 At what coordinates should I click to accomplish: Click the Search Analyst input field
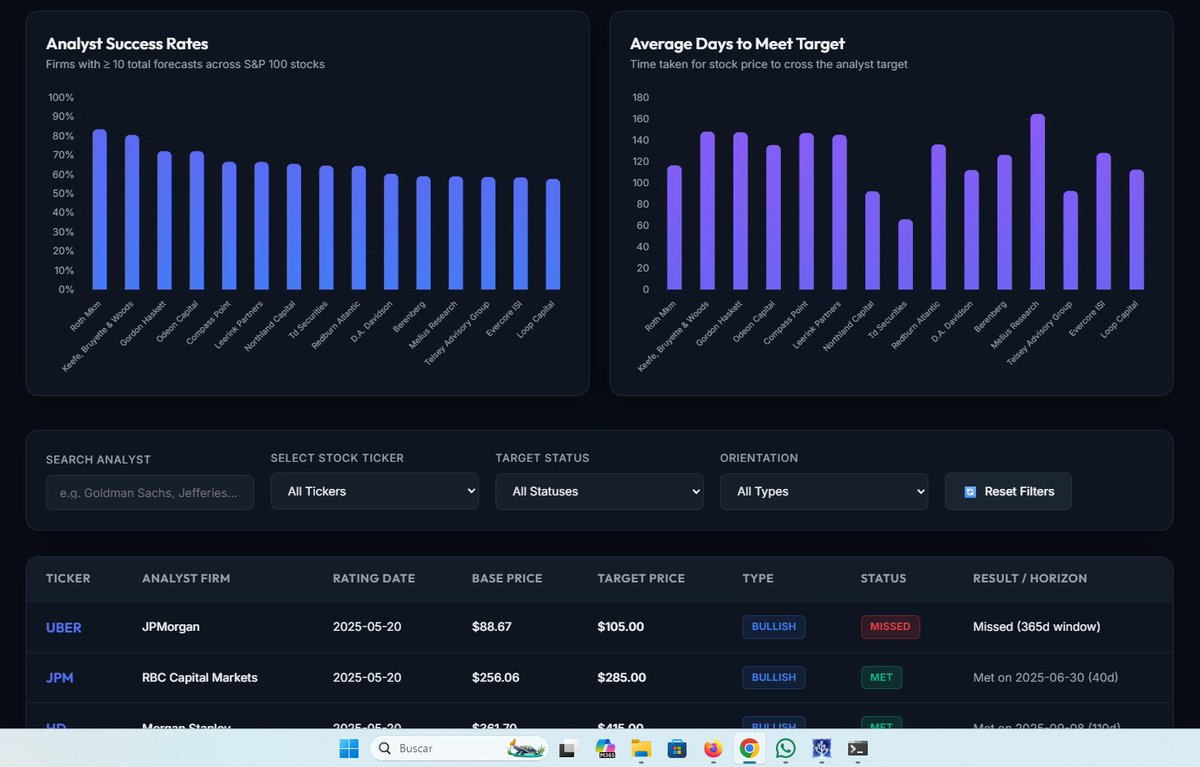[x=150, y=492]
